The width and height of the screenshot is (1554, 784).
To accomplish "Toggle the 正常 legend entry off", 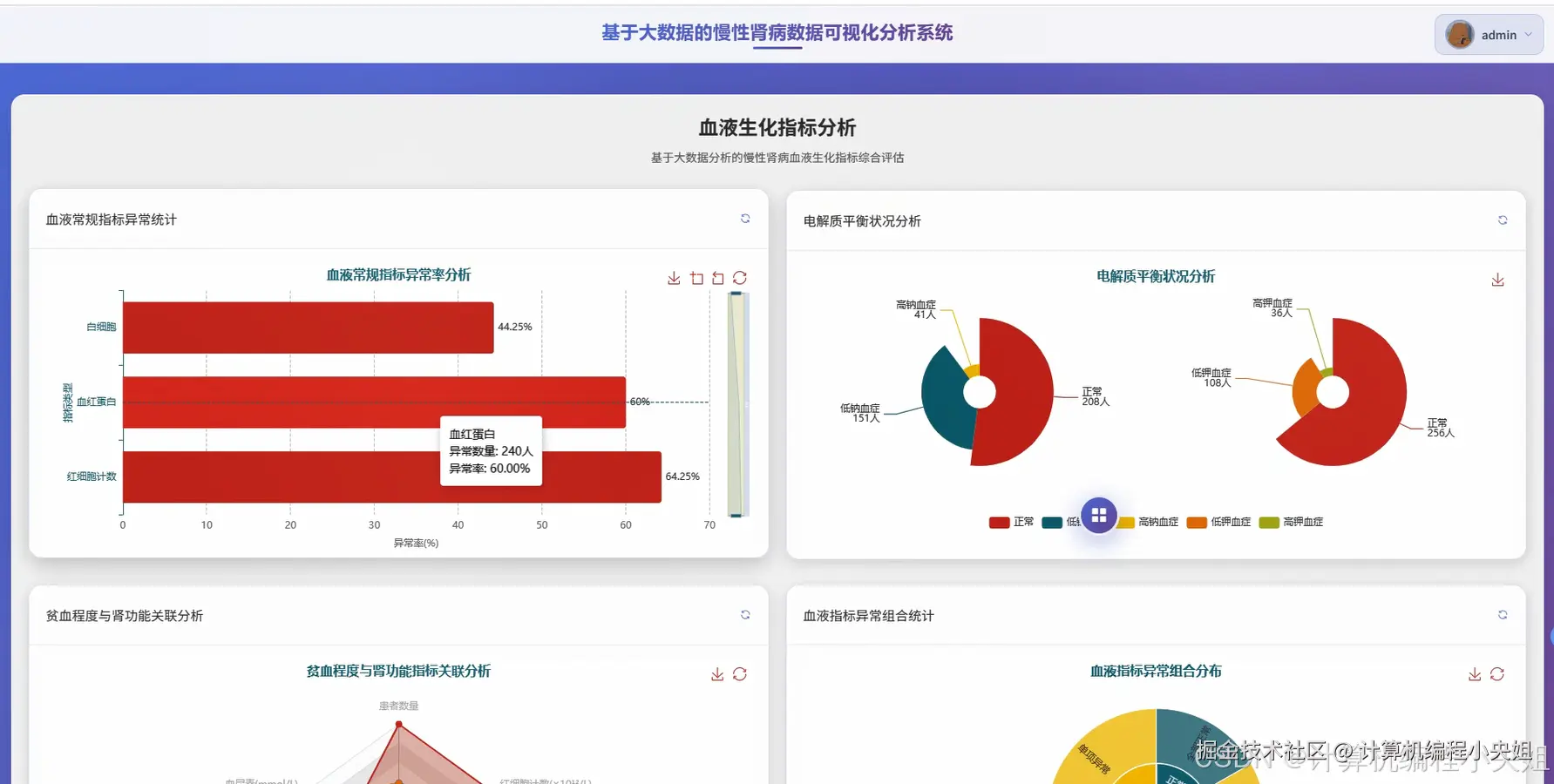I will [1009, 522].
